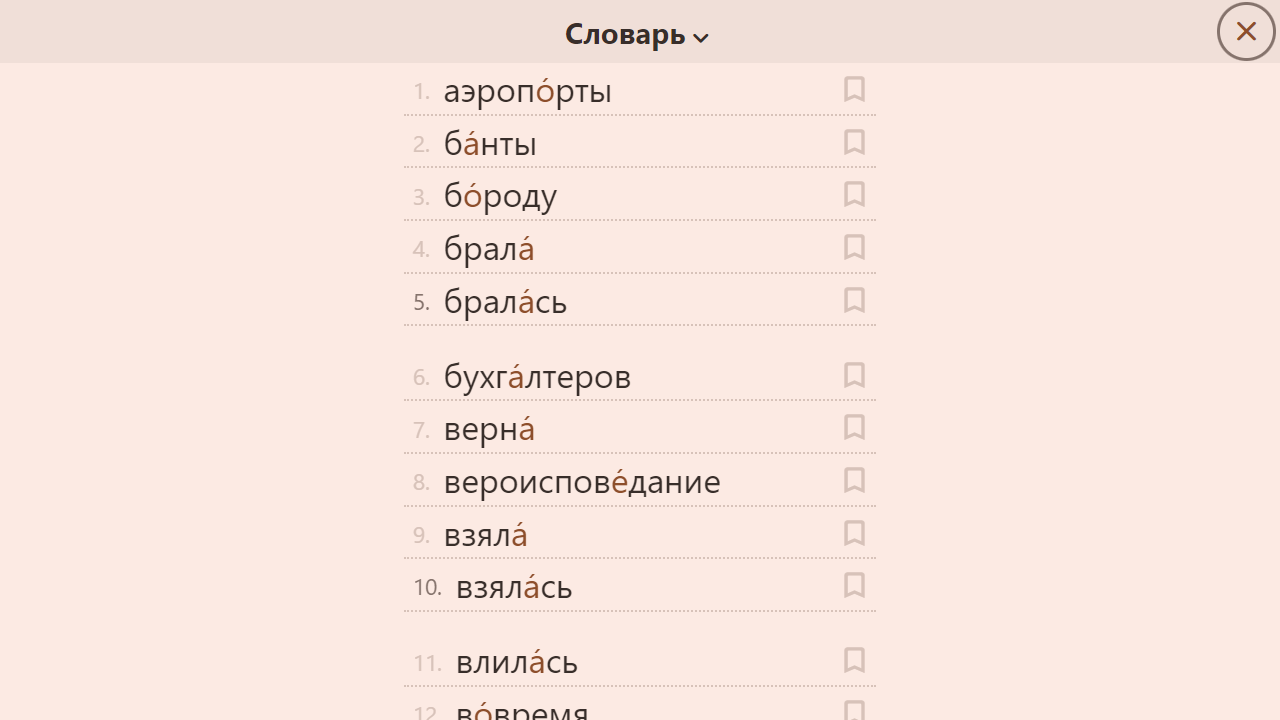The width and height of the screenshot is (1280, 720).
Task: Bookmark the word ба́нты
Action: (854, 142)
